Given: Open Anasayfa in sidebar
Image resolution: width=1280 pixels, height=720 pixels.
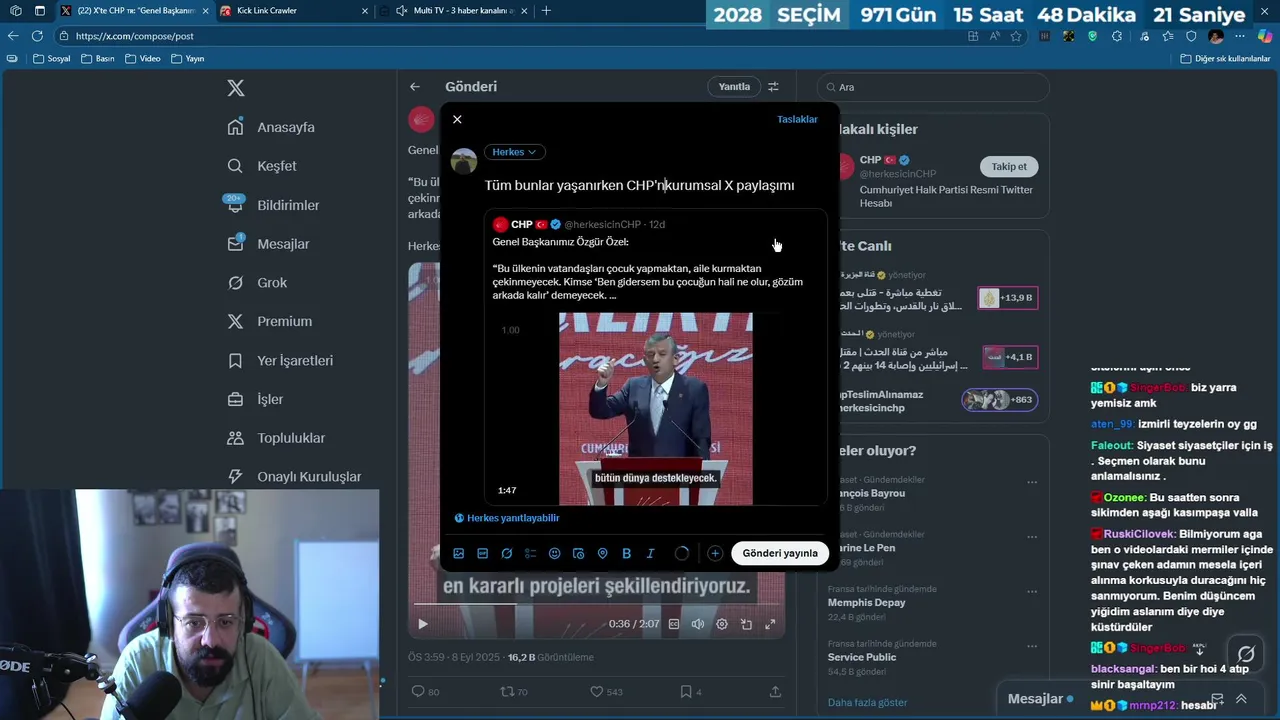Looking at the screenshot, I should coord(272,127).
